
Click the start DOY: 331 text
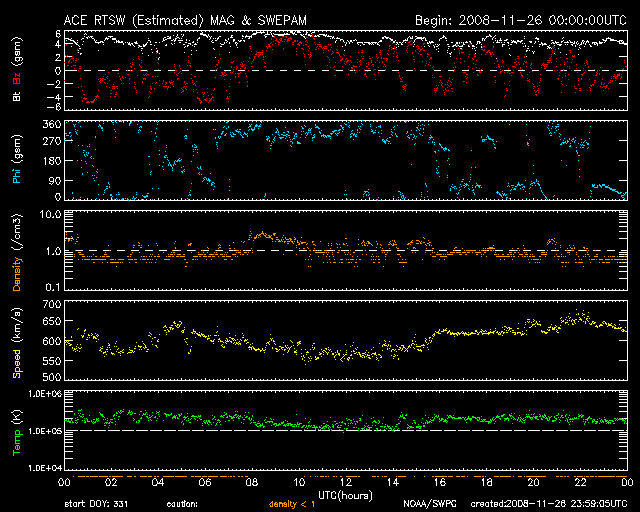tap(96, 505)
